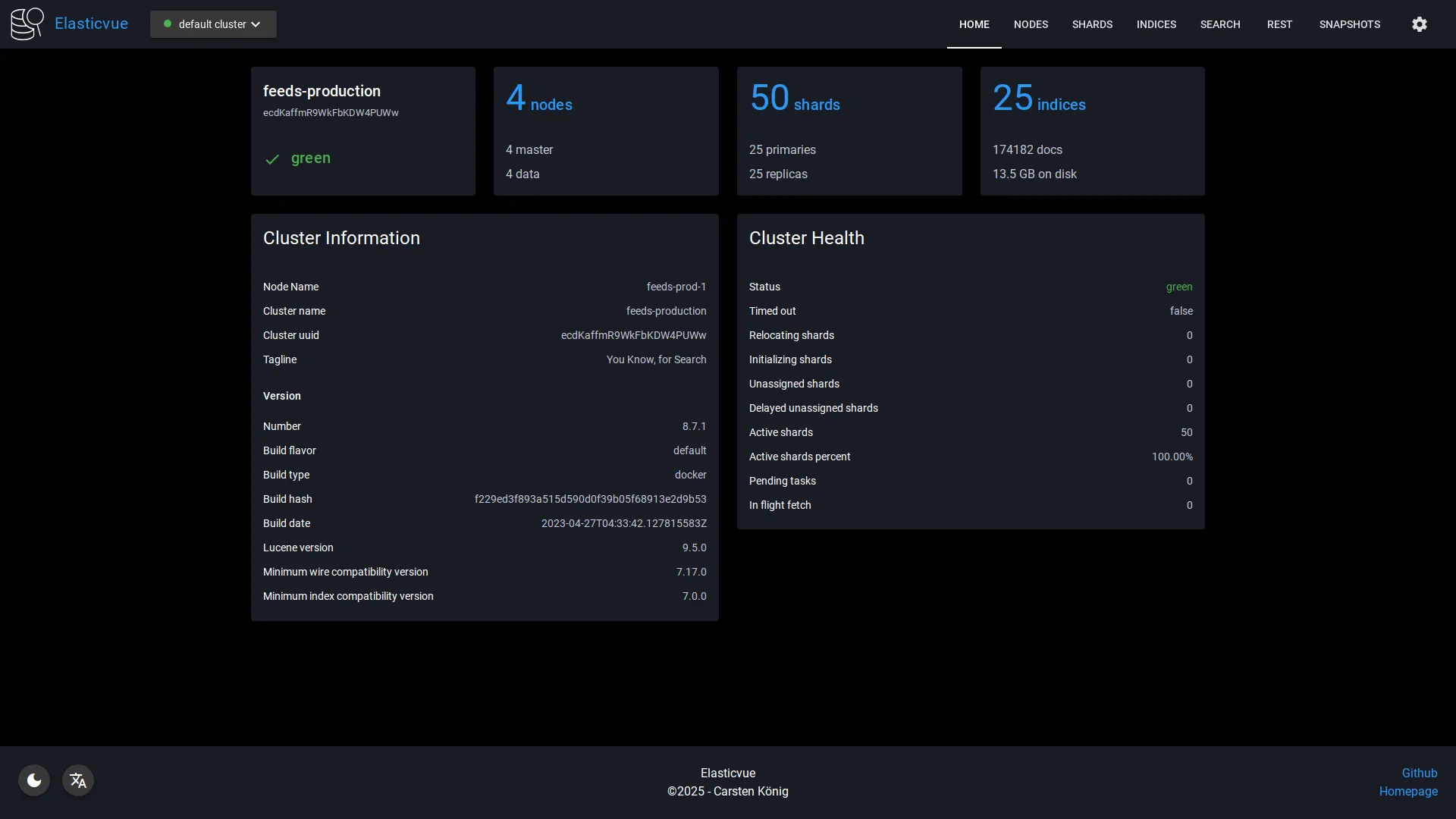The height and width of the screenshot is (819, 1456).
Task: Open the settings gear icon
Action: [1419, 24]
